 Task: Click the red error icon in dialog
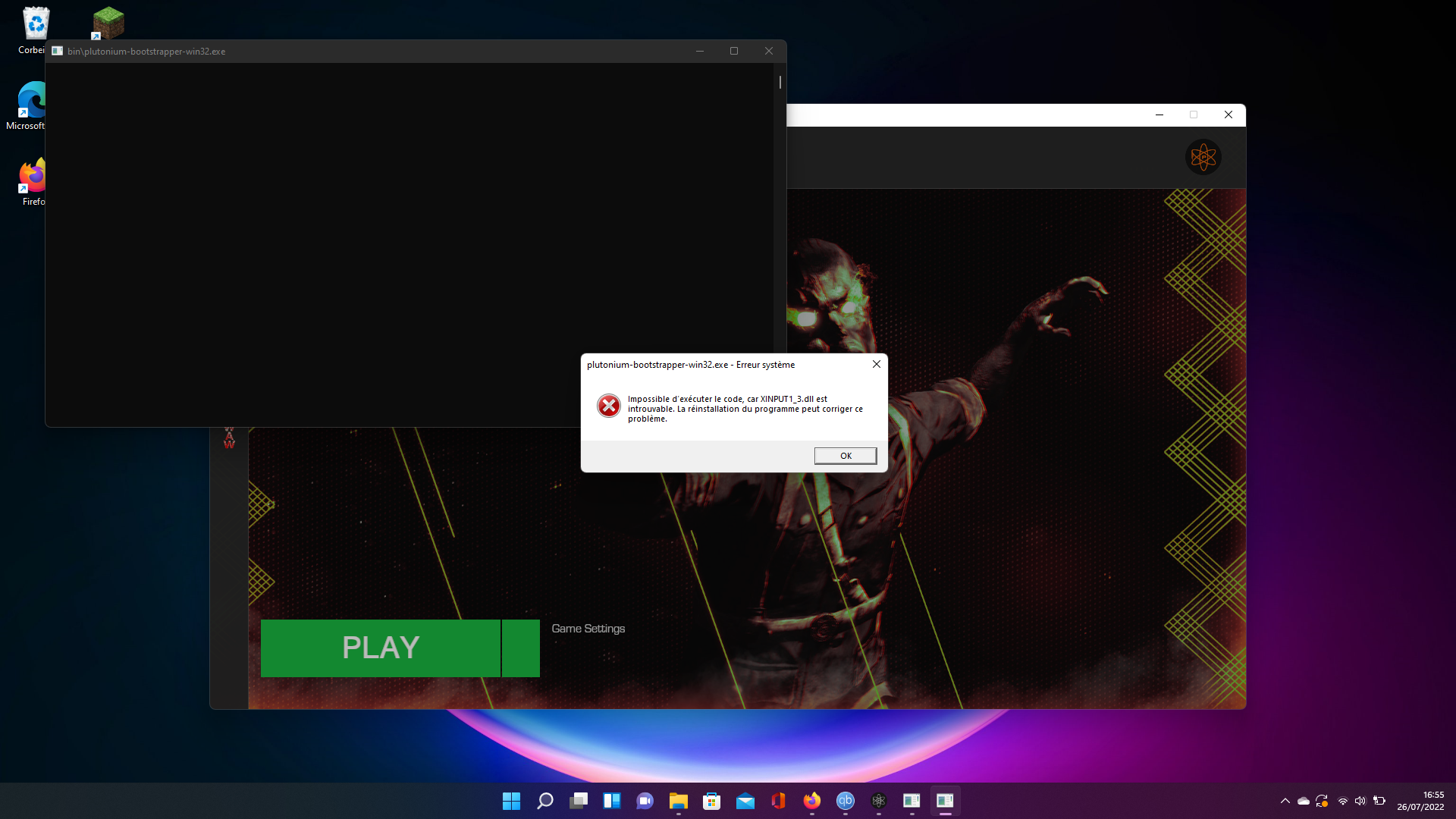(x=608, y=406)
